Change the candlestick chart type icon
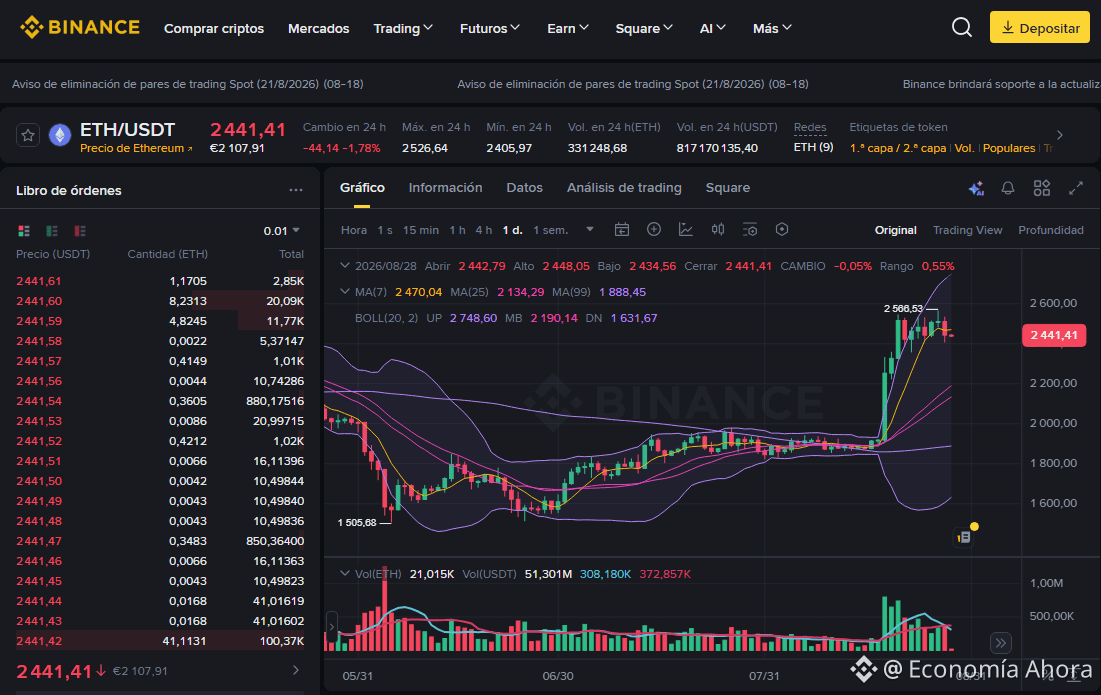The height and width of the screenshot is (695, 1101). (x=718, y=230)
